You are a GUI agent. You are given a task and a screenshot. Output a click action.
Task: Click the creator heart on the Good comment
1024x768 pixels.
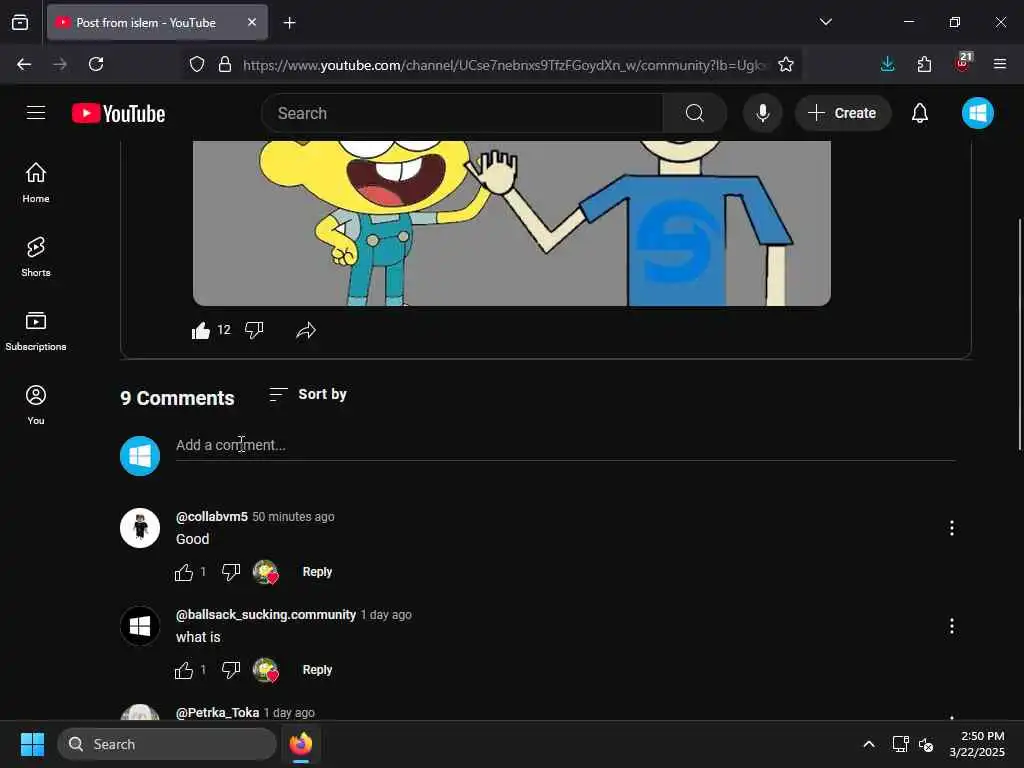click(266, 572)
